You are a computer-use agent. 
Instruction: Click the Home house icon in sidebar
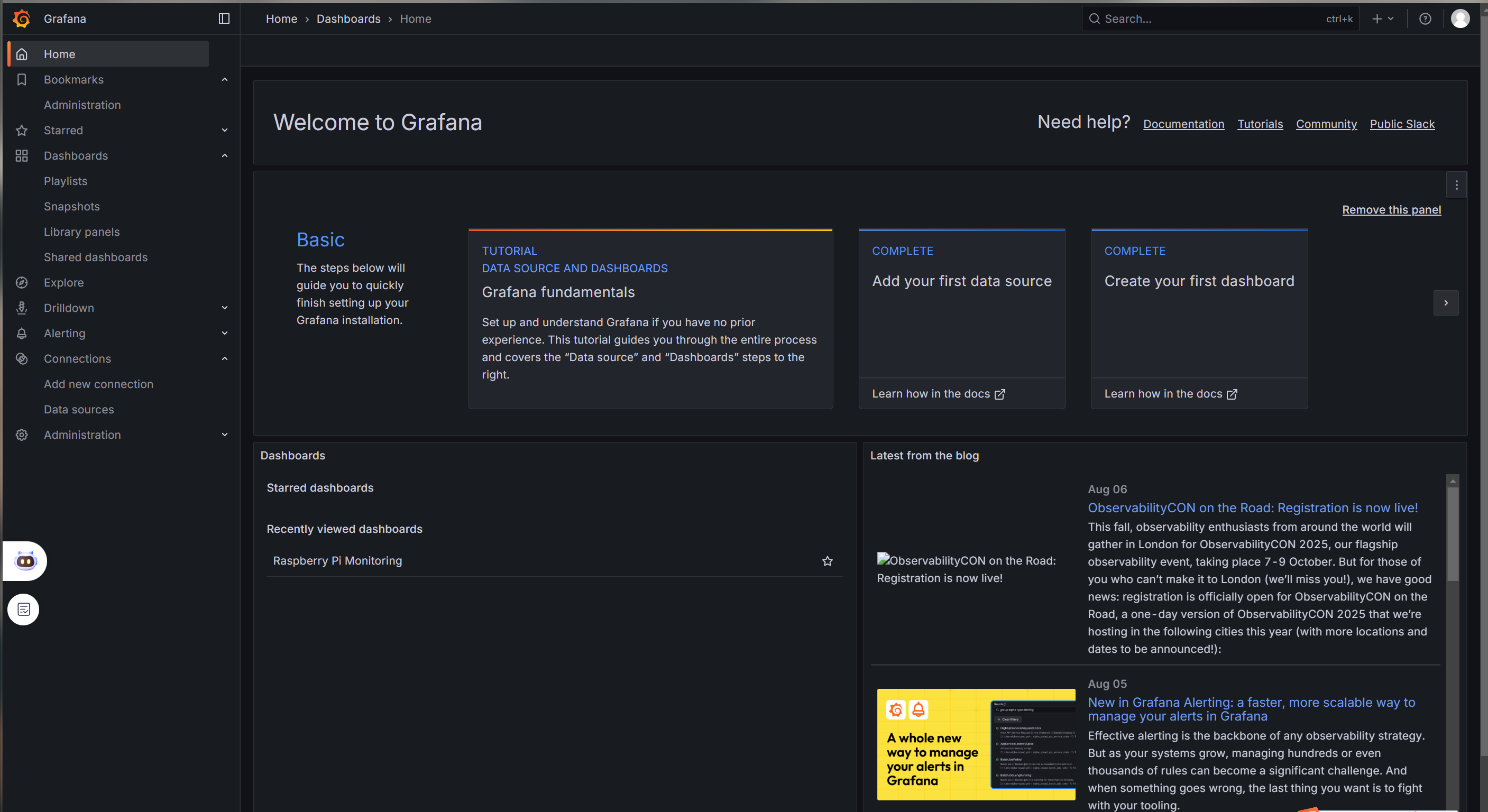(22, 54)
